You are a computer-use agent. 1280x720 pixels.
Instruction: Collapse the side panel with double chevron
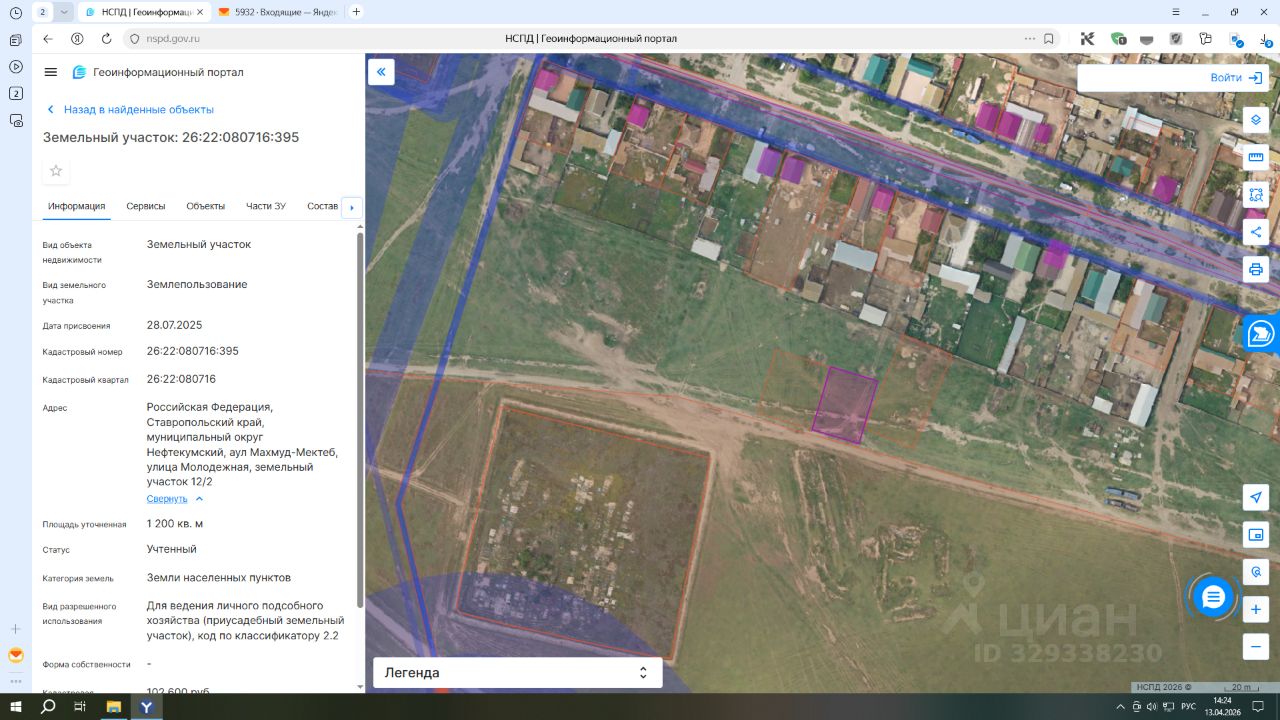(x=381, y=72)
